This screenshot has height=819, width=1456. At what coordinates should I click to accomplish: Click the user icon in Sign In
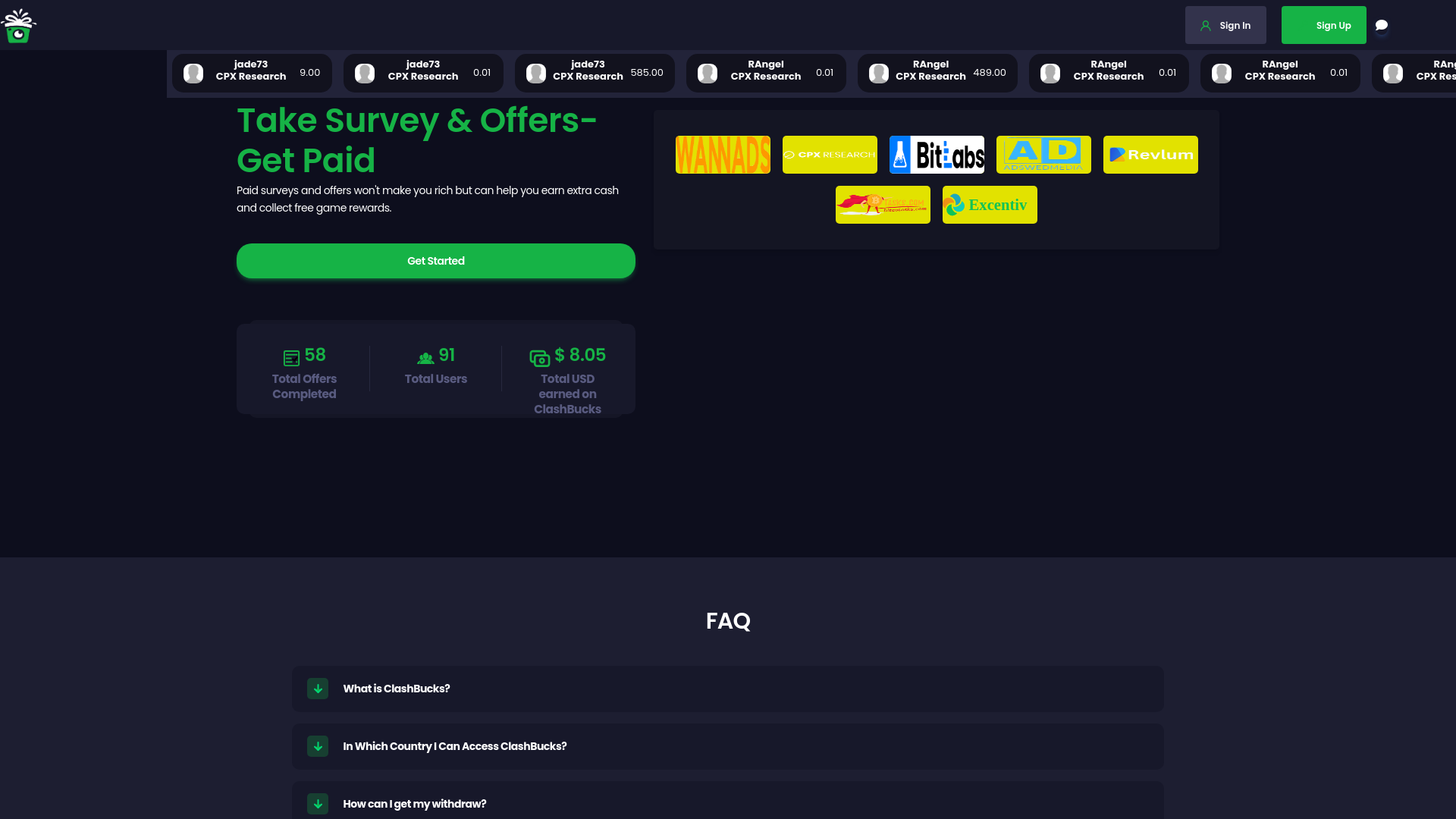pyautogui.click(x=1206, y=26)
